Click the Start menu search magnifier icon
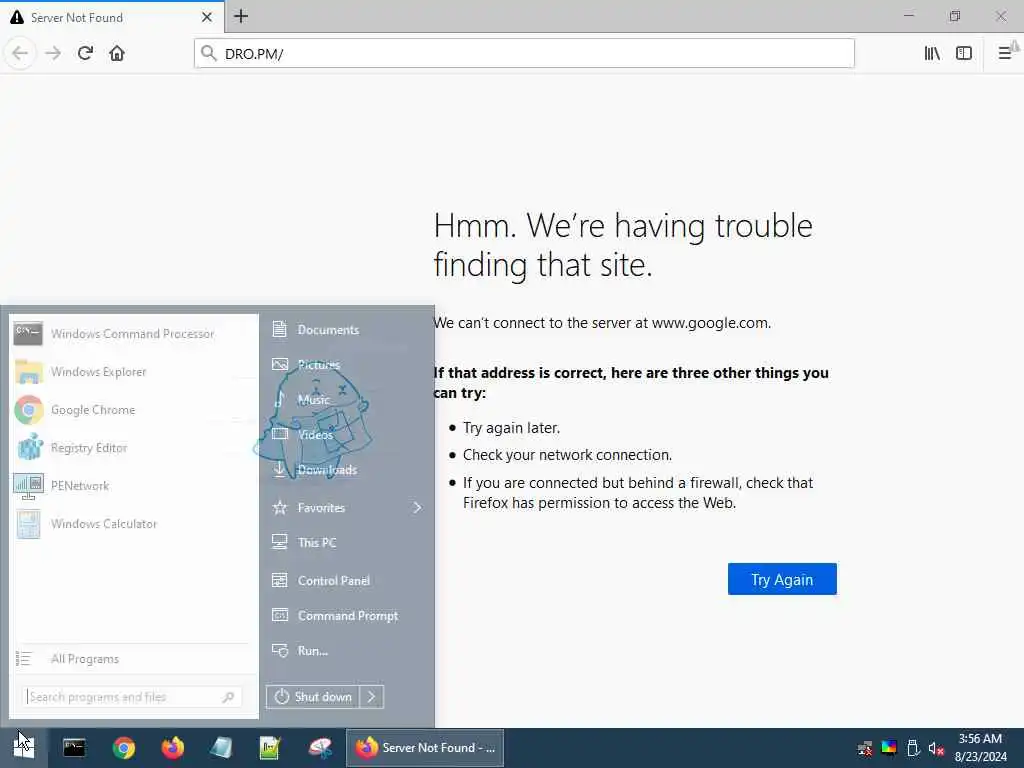 228,697
